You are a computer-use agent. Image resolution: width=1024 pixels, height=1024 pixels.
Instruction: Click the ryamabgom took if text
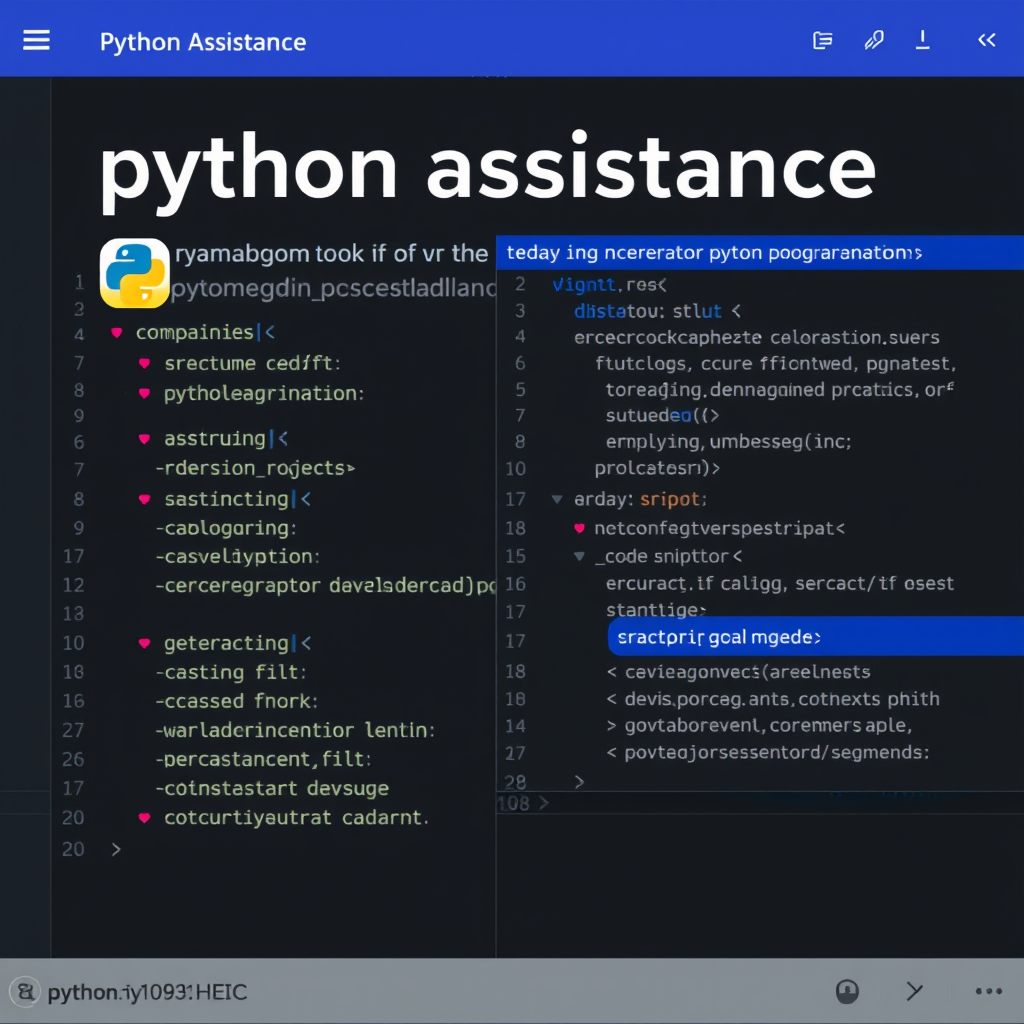[331, 253]
